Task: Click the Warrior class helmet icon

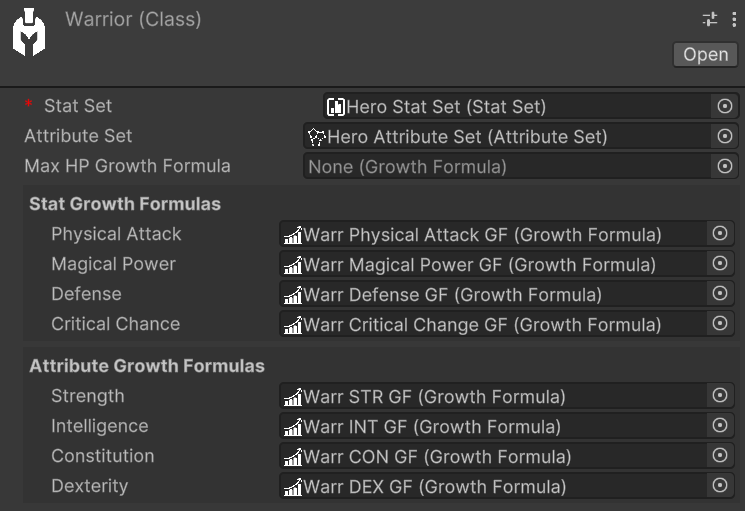Action: tap(29, 33)
